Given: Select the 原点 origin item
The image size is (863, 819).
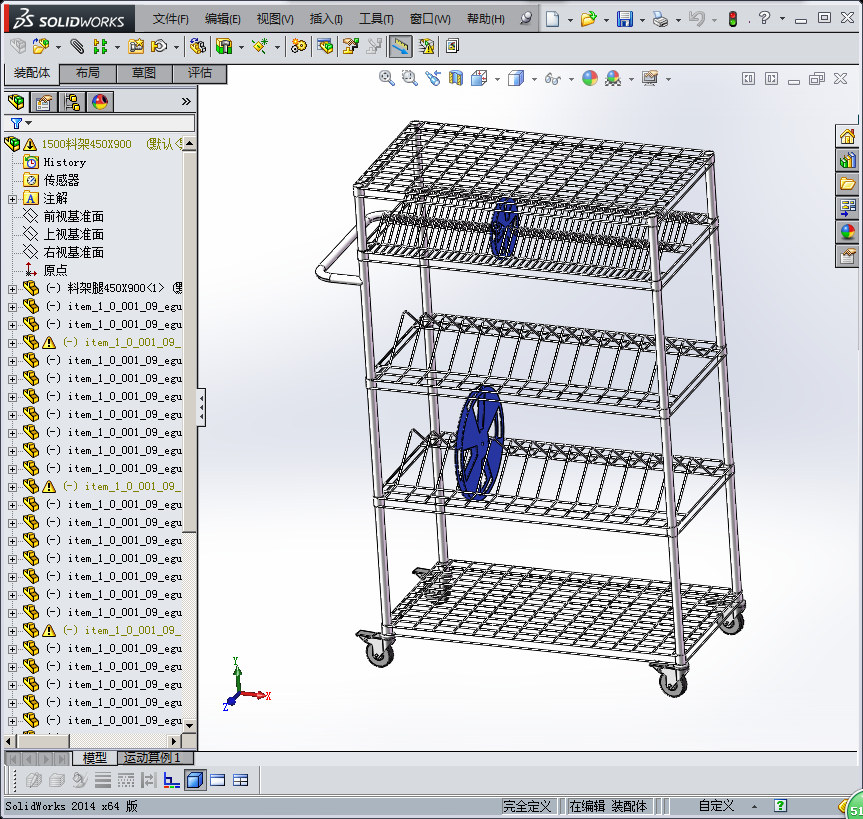Looking at the screenshot, I should point(55,270).
